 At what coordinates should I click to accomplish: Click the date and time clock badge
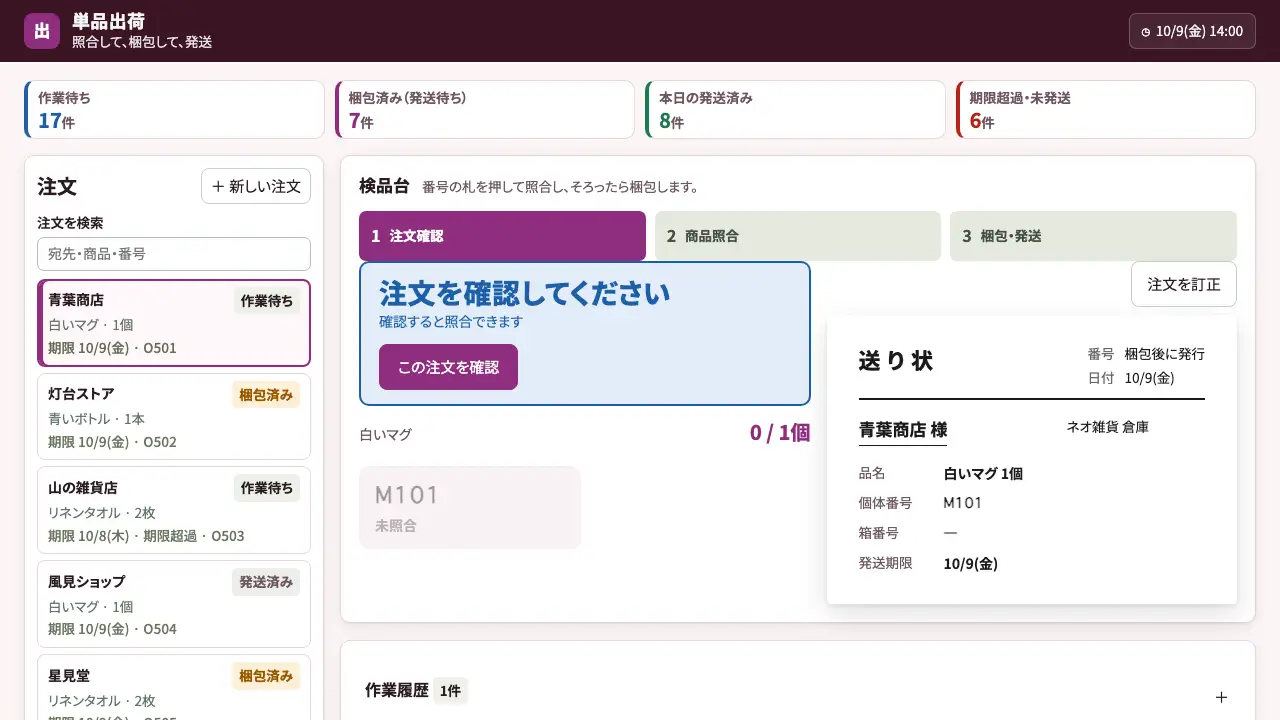click(x=1192, y=31)
